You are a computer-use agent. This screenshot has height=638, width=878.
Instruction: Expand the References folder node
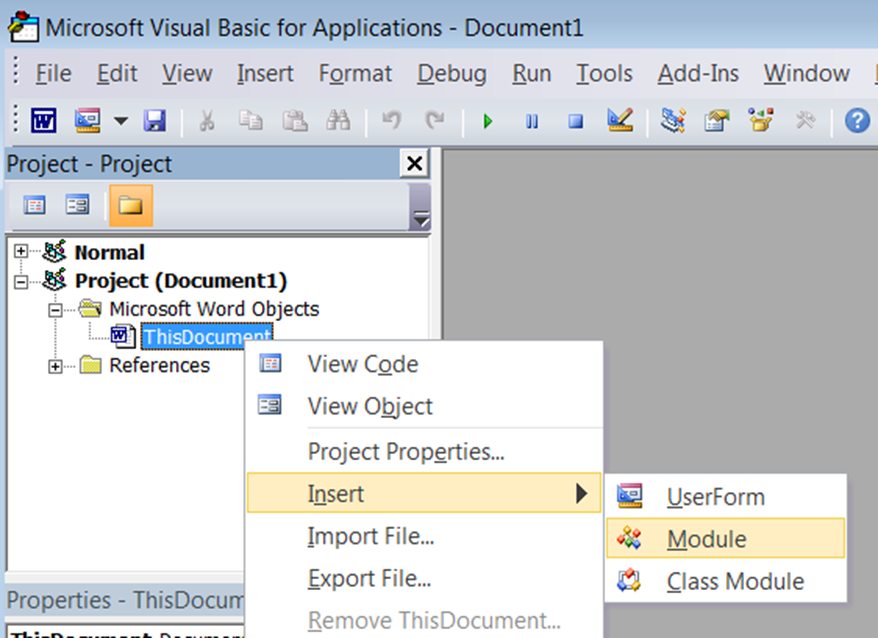tap(55, 366)
